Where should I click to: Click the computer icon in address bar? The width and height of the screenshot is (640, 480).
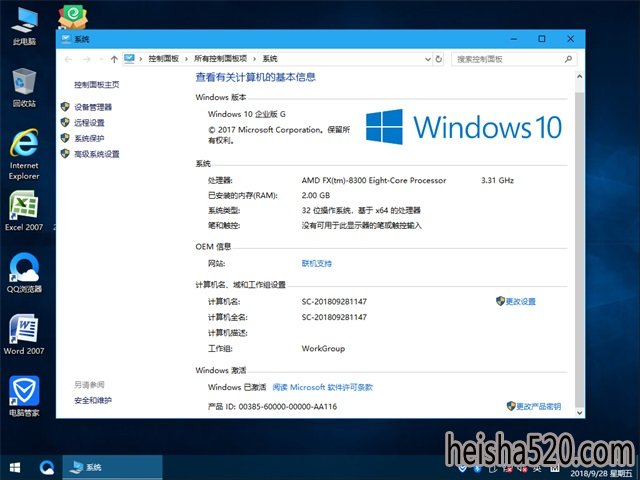pyautogui.click(x=129, y=59)
